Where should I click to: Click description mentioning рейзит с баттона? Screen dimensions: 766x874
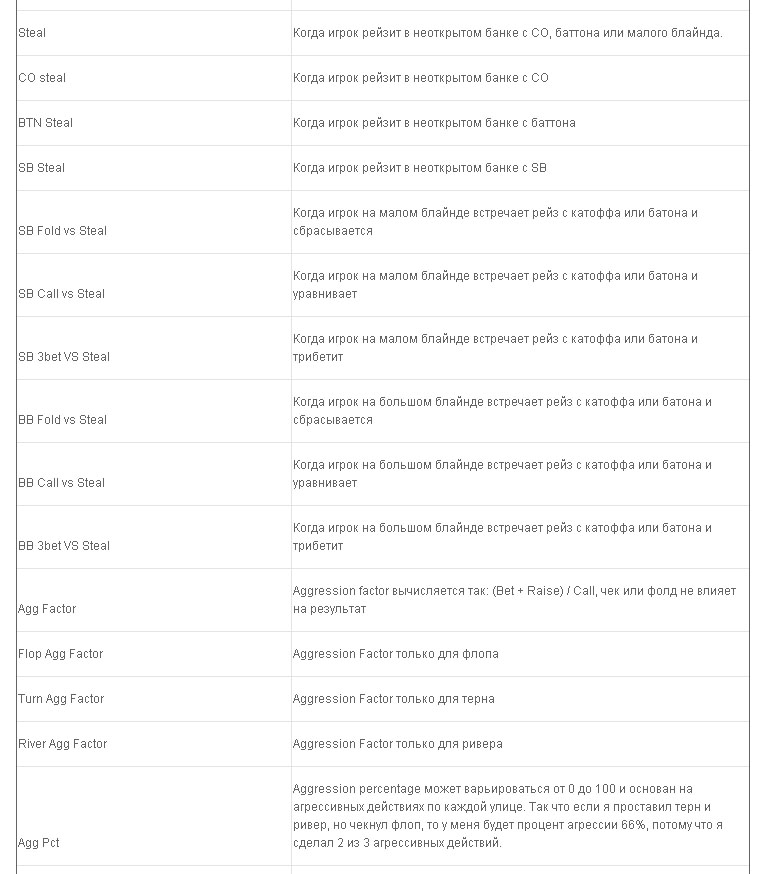[434, 123]
